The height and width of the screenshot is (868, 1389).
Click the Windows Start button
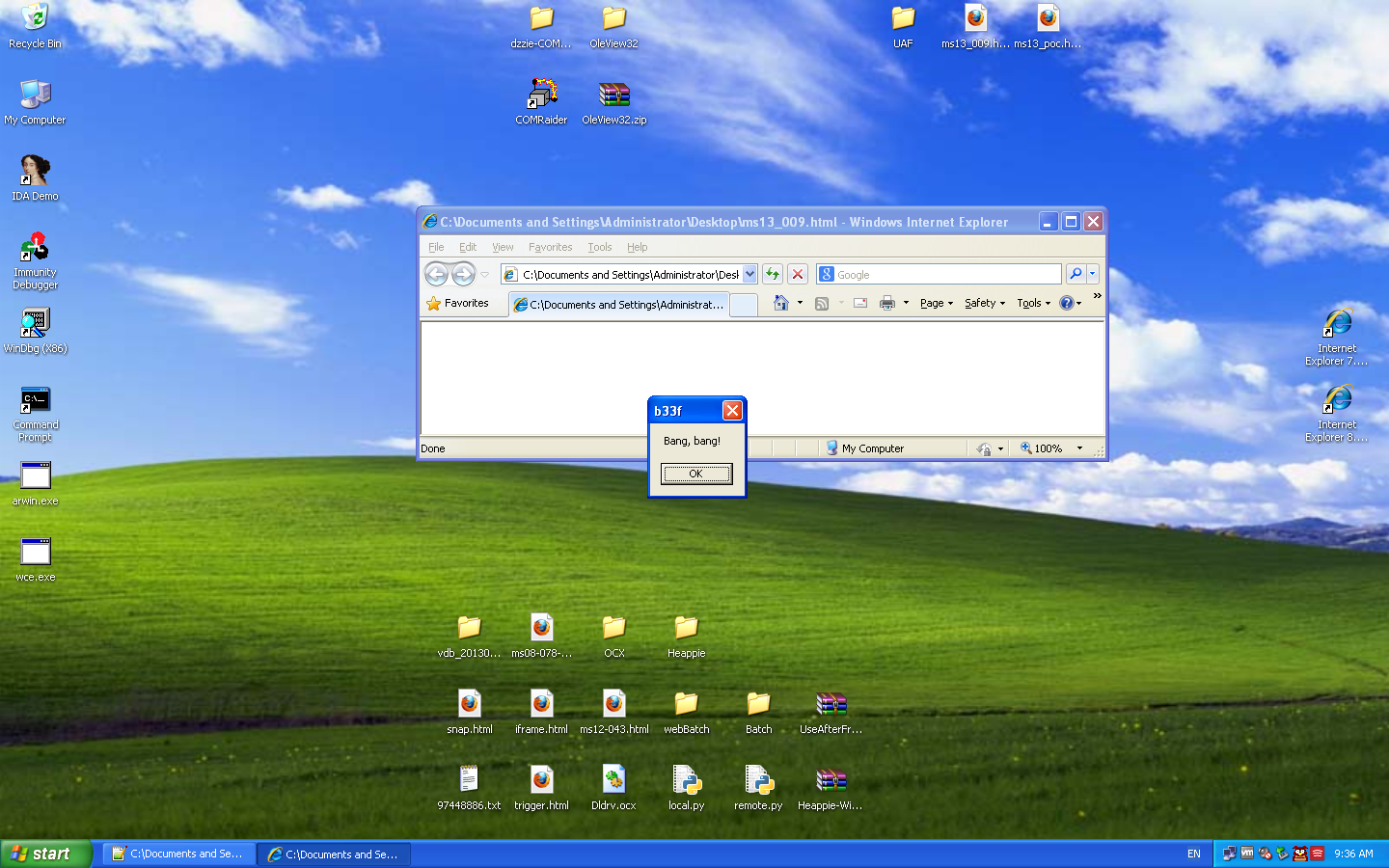click(x=45, y=854)
